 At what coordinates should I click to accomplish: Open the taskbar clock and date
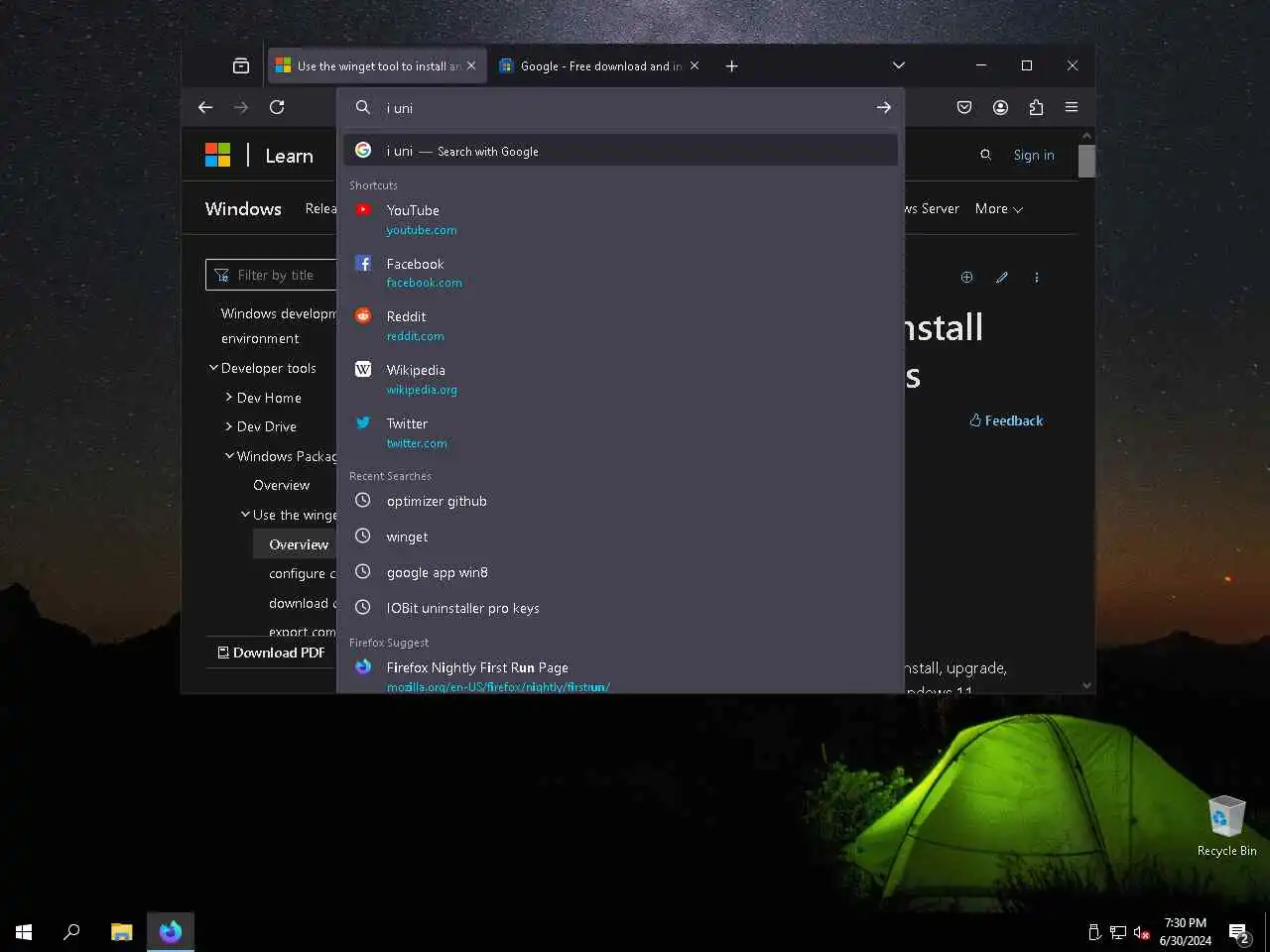(1186, 932)
